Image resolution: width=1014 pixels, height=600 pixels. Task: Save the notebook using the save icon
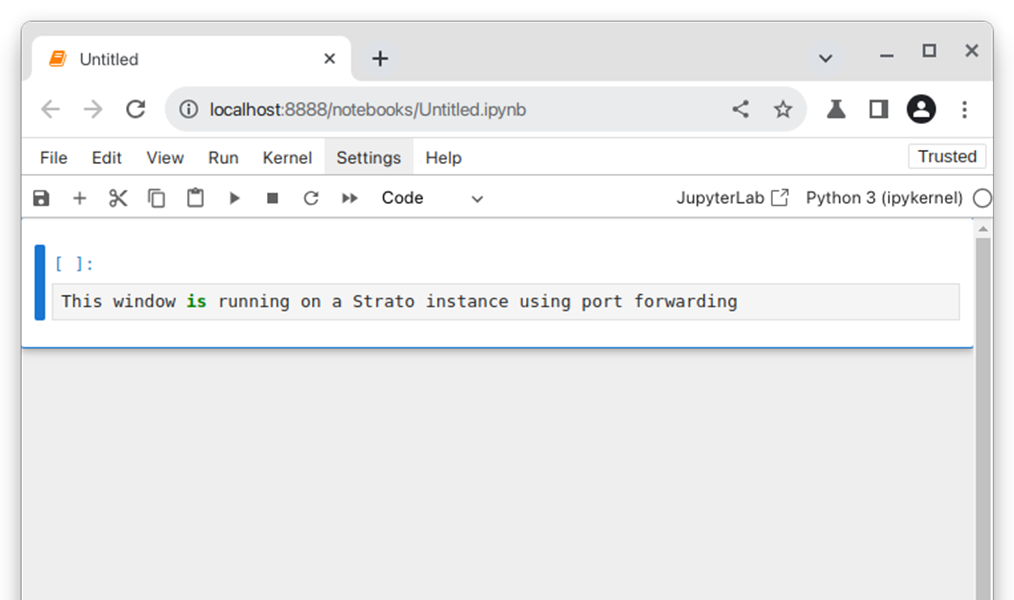(x=40, y=198)
